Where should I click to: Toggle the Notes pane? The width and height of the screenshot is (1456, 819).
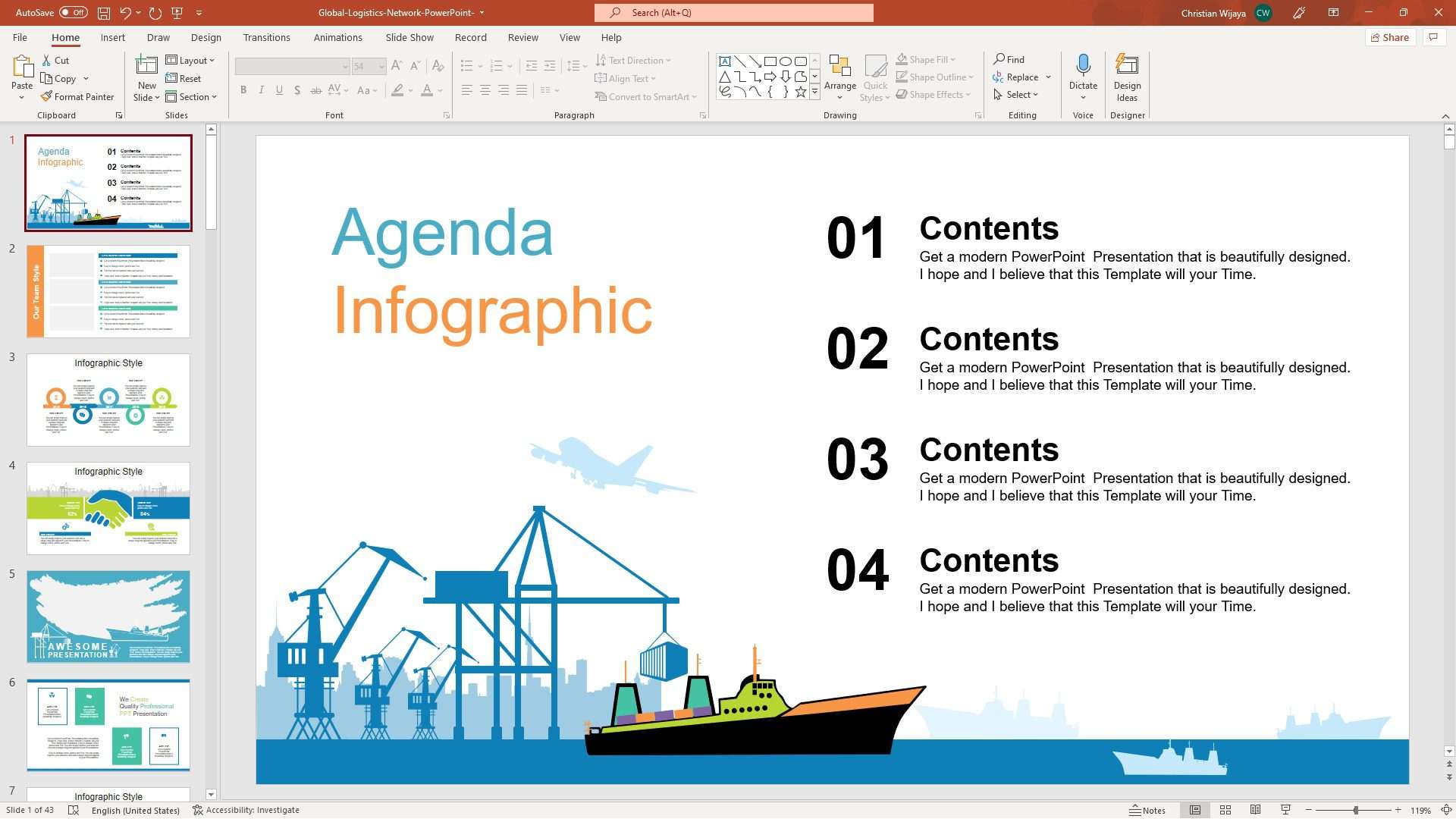(x=1147, y=810)
